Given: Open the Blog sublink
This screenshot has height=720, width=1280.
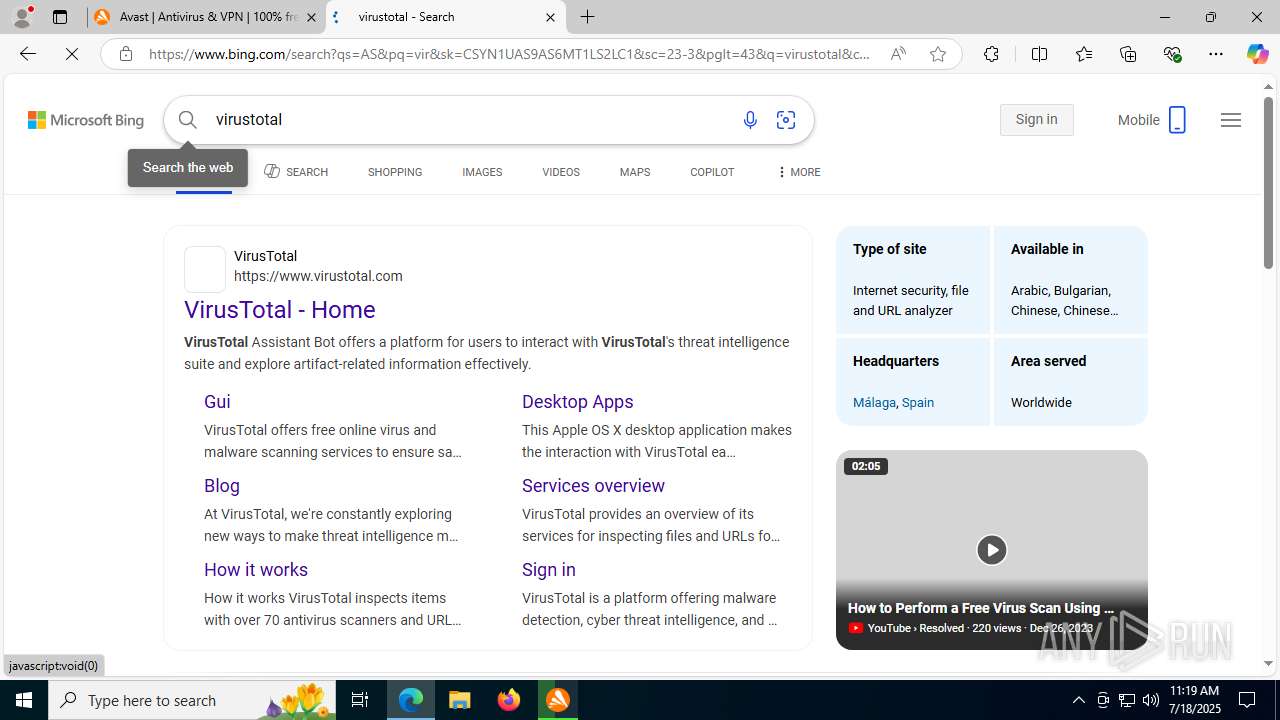Looking at the screenshot, I should click(222, 486).
